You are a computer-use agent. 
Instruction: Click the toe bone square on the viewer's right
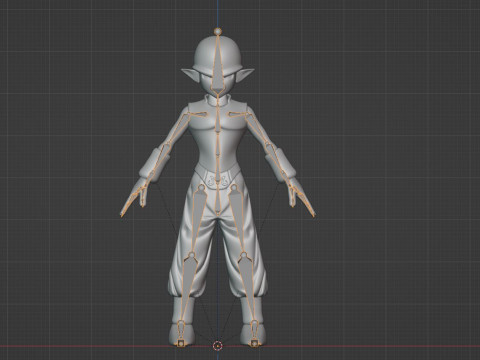(254, 343)
